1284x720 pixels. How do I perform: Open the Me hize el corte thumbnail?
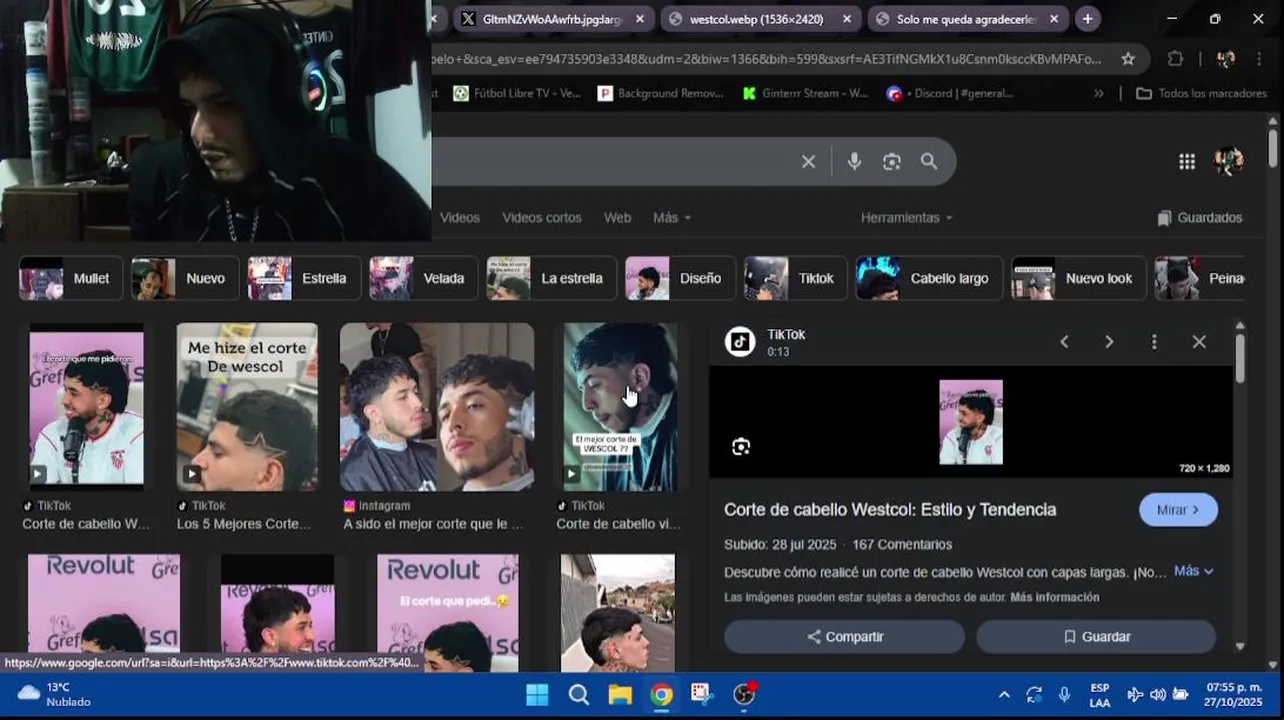(x=247, y=407)
